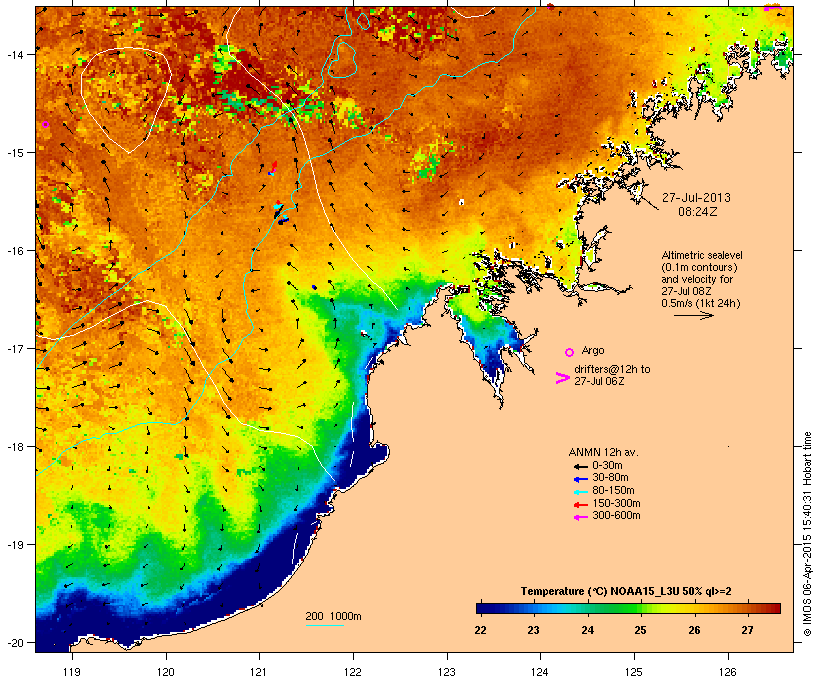The height and width of the screenshot is (680, 820).
Task: Click the '0-30m' depth label
Action: click(x=607, y=466)
